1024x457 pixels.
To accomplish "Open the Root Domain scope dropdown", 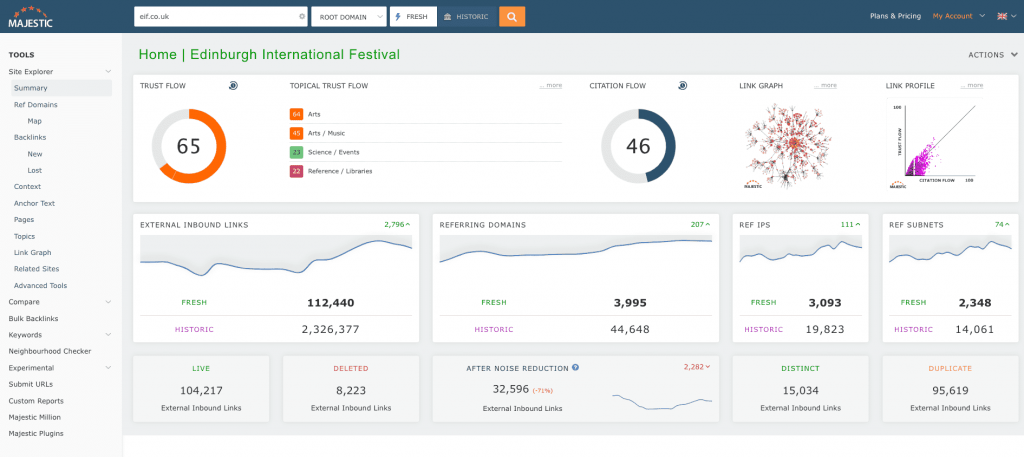I will (349, 16).
